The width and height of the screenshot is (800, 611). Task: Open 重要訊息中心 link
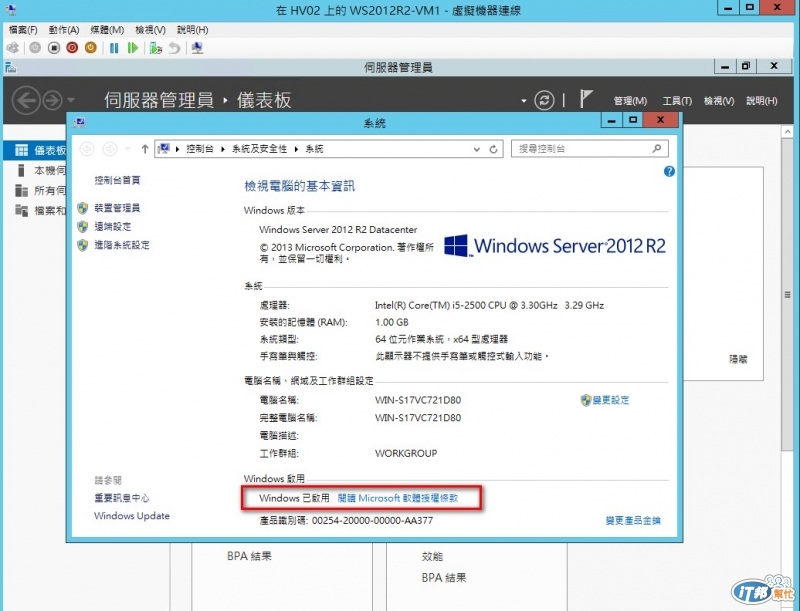121,498
